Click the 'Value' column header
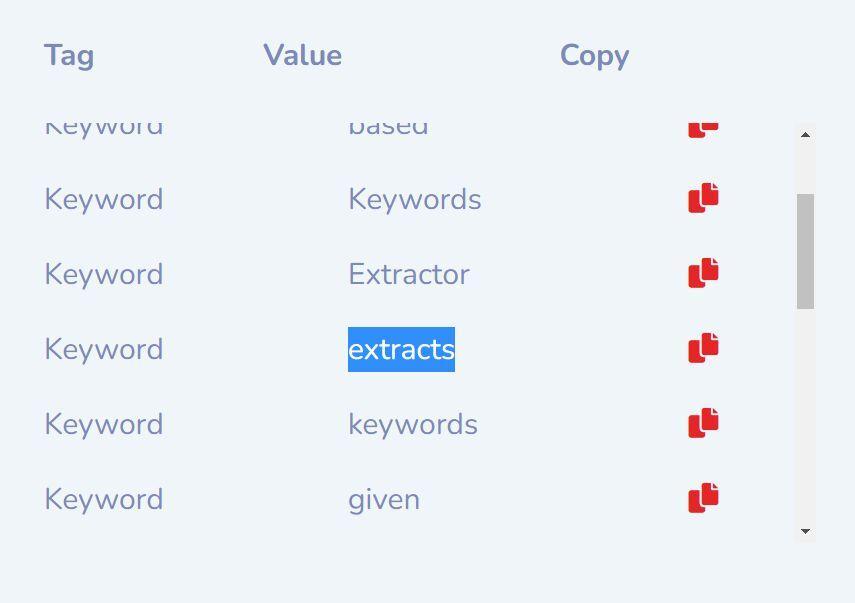The image size is (855, 603). pyautogui.click(x=302, y=55)
